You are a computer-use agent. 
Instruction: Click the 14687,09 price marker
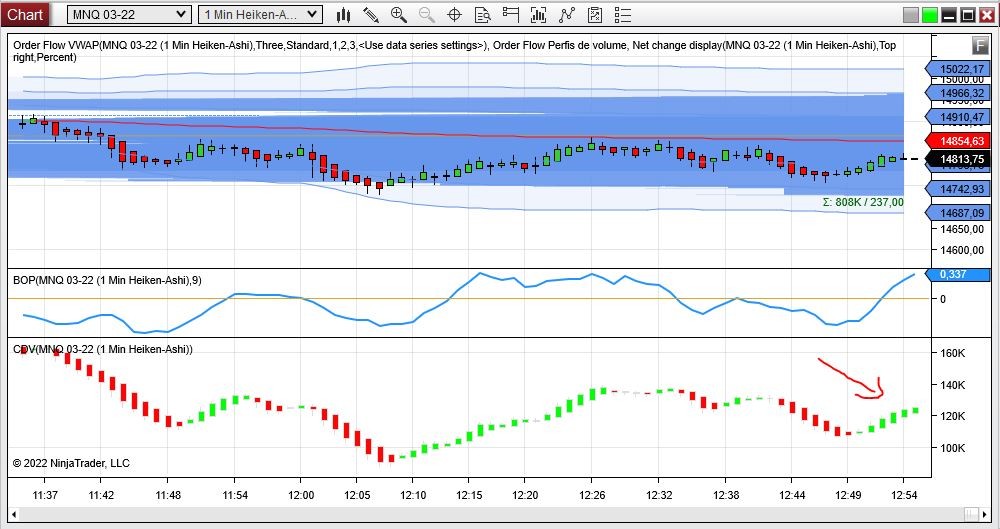[958, 213]
